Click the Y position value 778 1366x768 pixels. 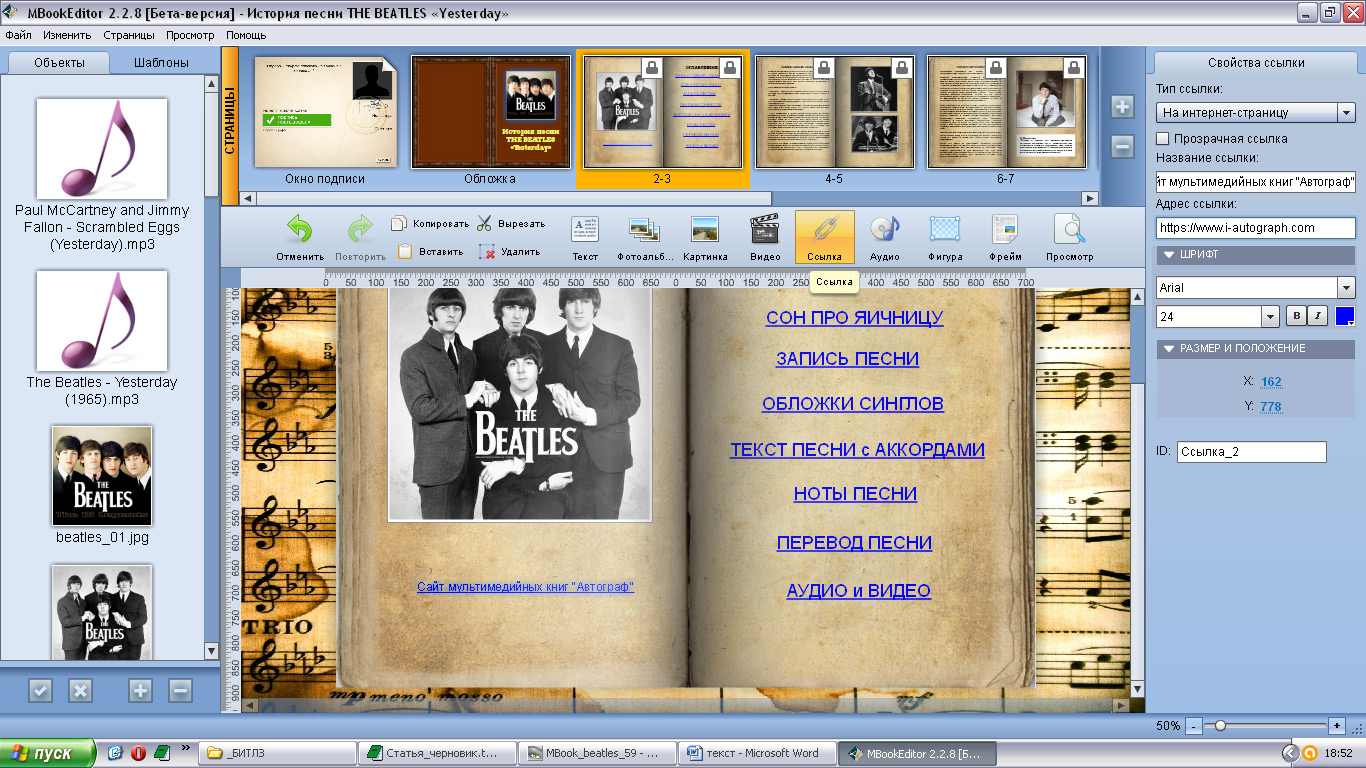(x=1271, y=406)
